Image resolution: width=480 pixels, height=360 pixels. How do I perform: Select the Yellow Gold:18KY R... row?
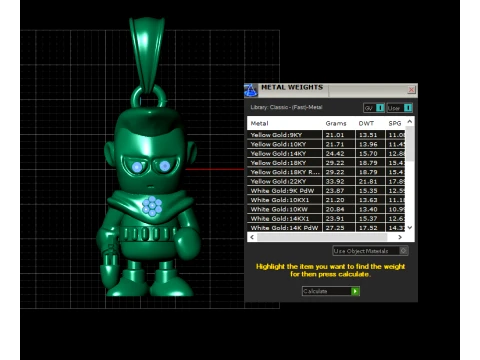coord(326,172)
